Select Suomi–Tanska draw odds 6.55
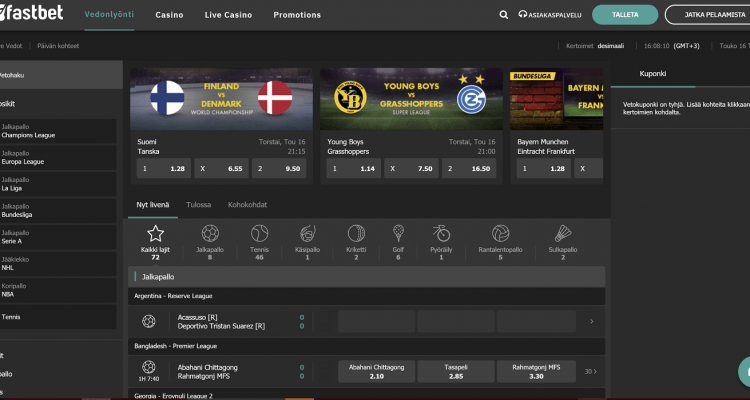The height and width of the screenshot is (400, 750). click(x=221, y=168)
